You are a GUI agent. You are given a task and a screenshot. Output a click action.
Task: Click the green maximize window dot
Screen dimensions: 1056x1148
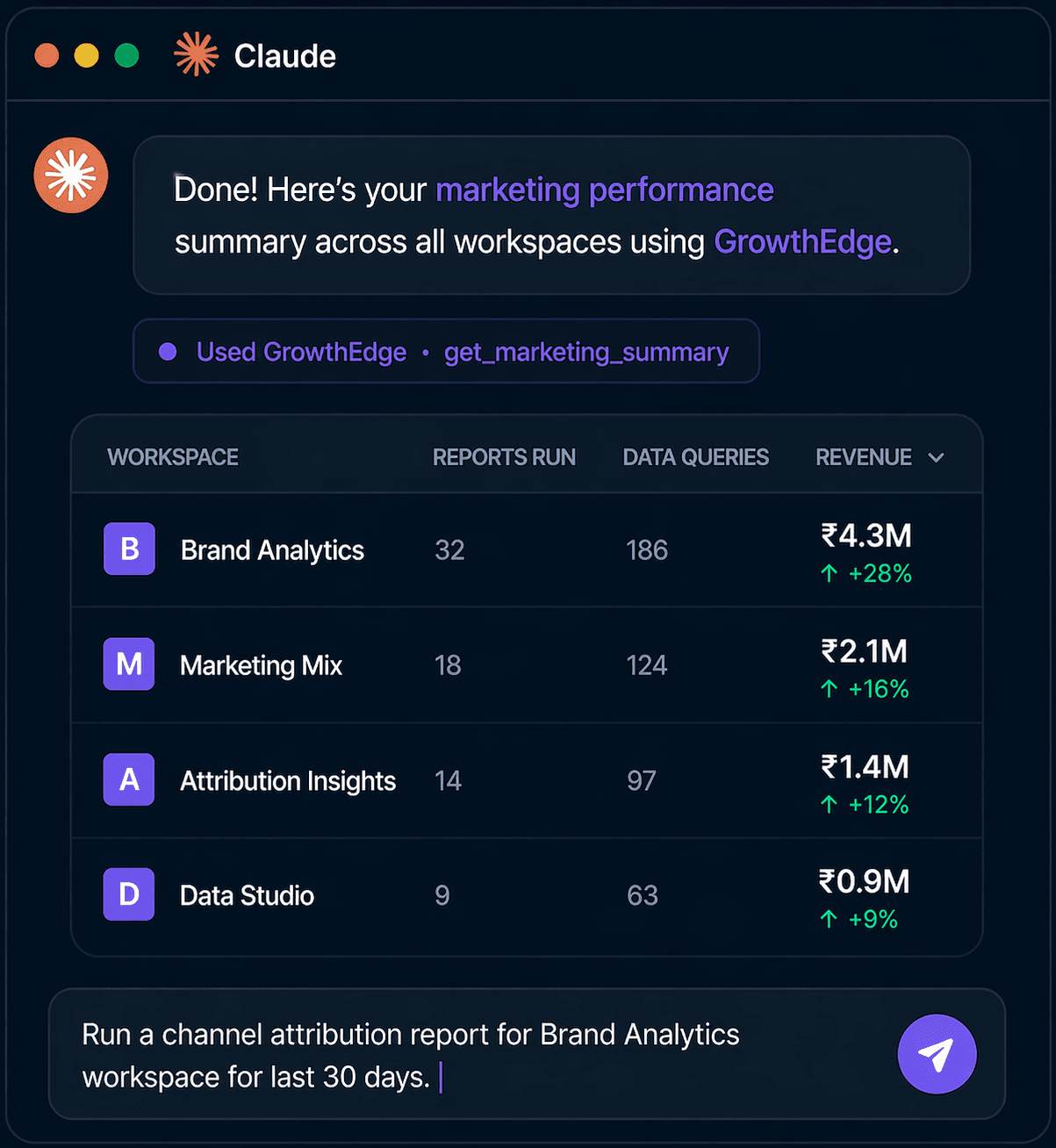127,55
